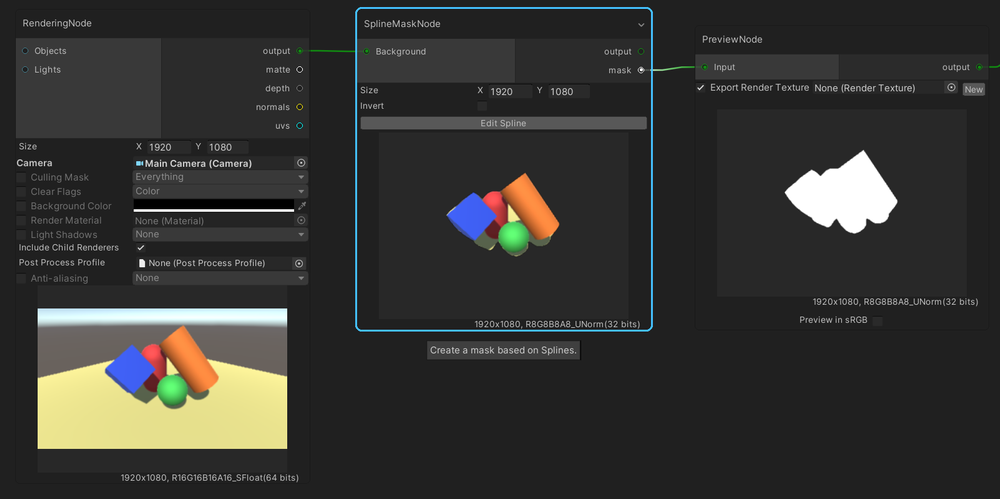Image resolution: width=1000 pixels, height=499 pixels.
Task: Click the New render texture button
Action: pos(973,89)
